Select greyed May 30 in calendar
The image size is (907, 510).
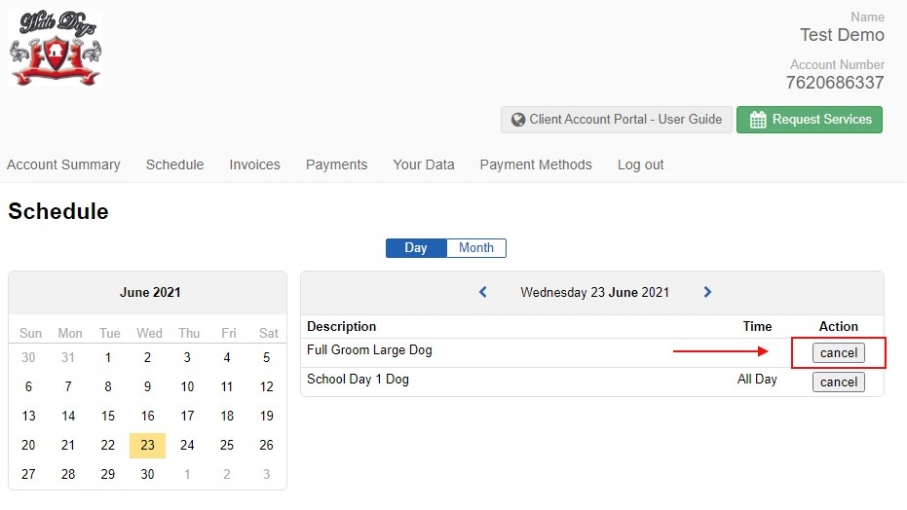pos(28,357)
